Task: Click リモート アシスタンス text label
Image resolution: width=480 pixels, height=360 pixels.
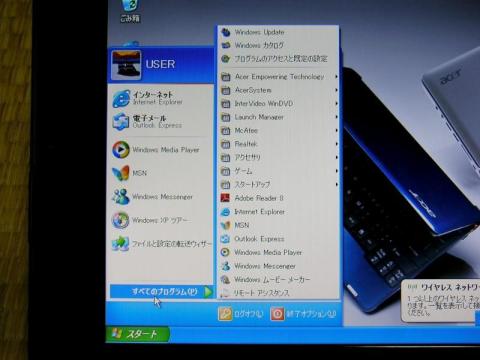Action: (x=261, y=293)
